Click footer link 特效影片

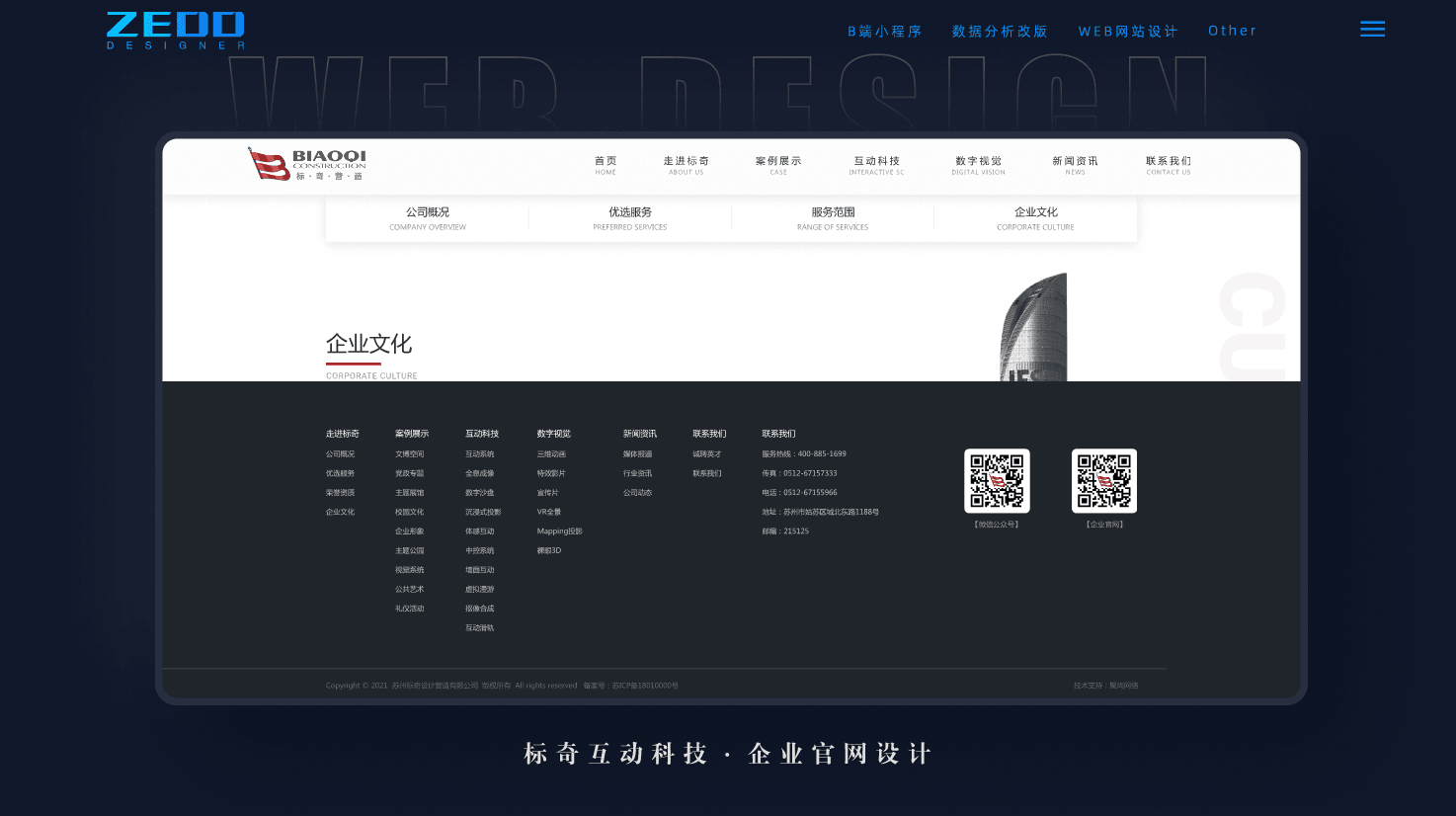click(551, 473)
